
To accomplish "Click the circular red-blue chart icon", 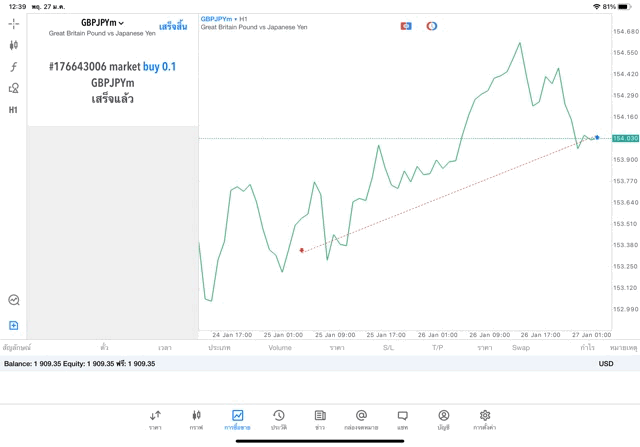I will coord(431,26).
